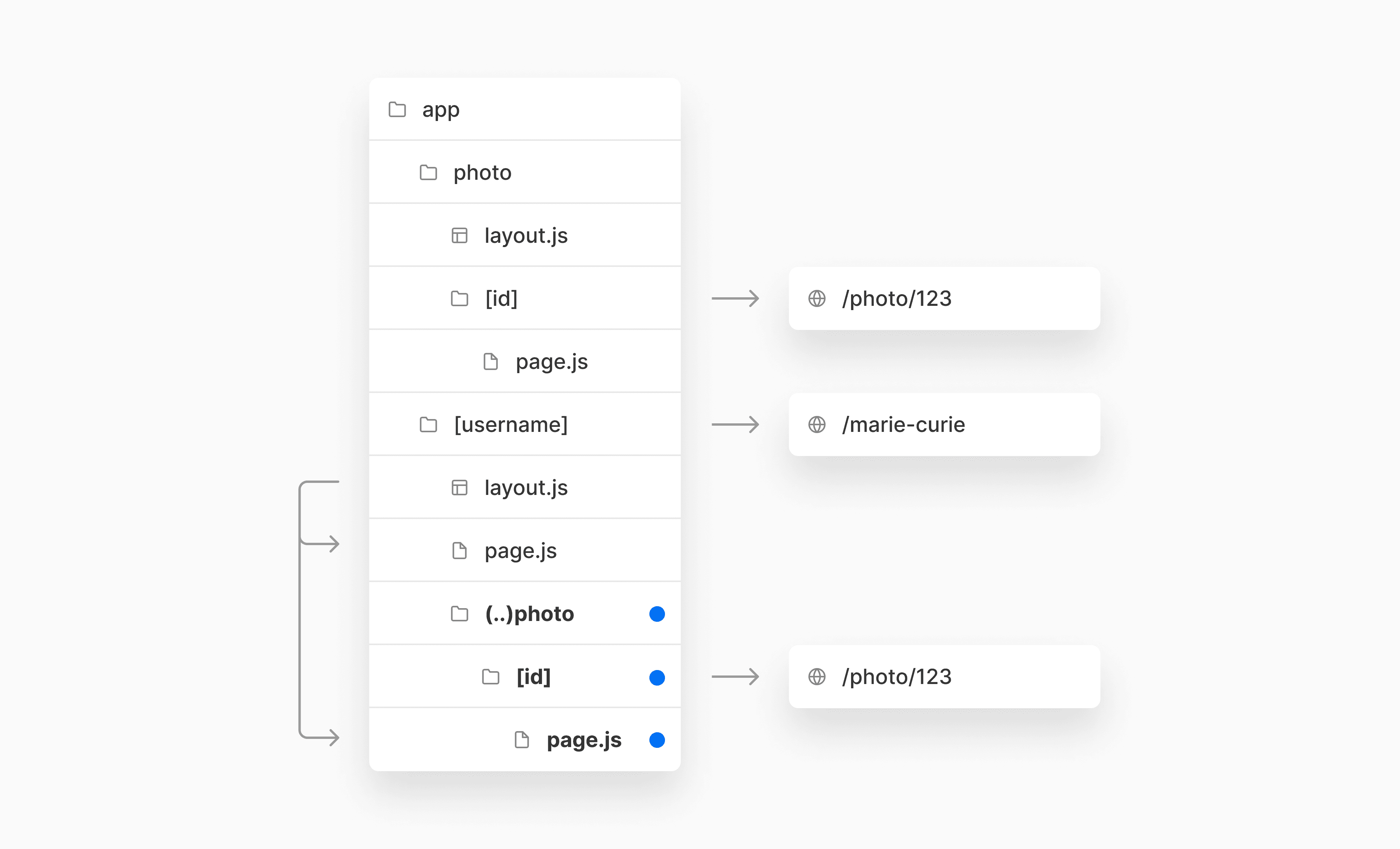Click the app folder icon
Screen dimensions: 1400x849
(x=397, y=109)
